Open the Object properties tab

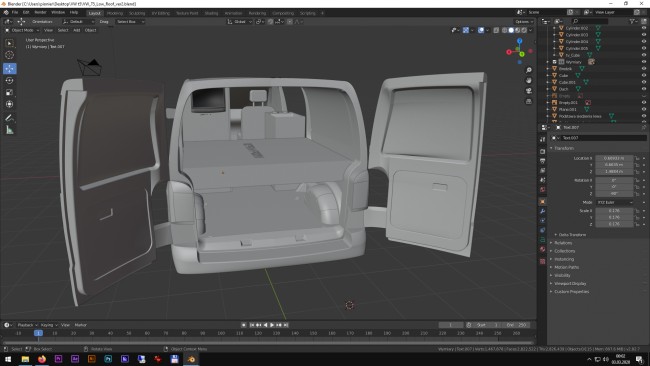tap(543, 201)
